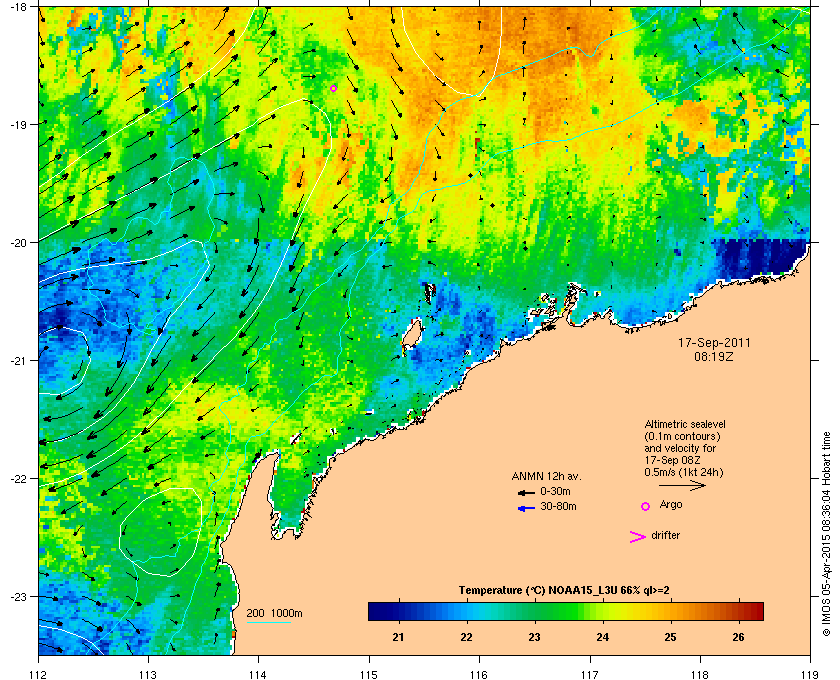Click the '30-80m' legend label
This screenshot has width=840, height=680.
tap(558, 506)
